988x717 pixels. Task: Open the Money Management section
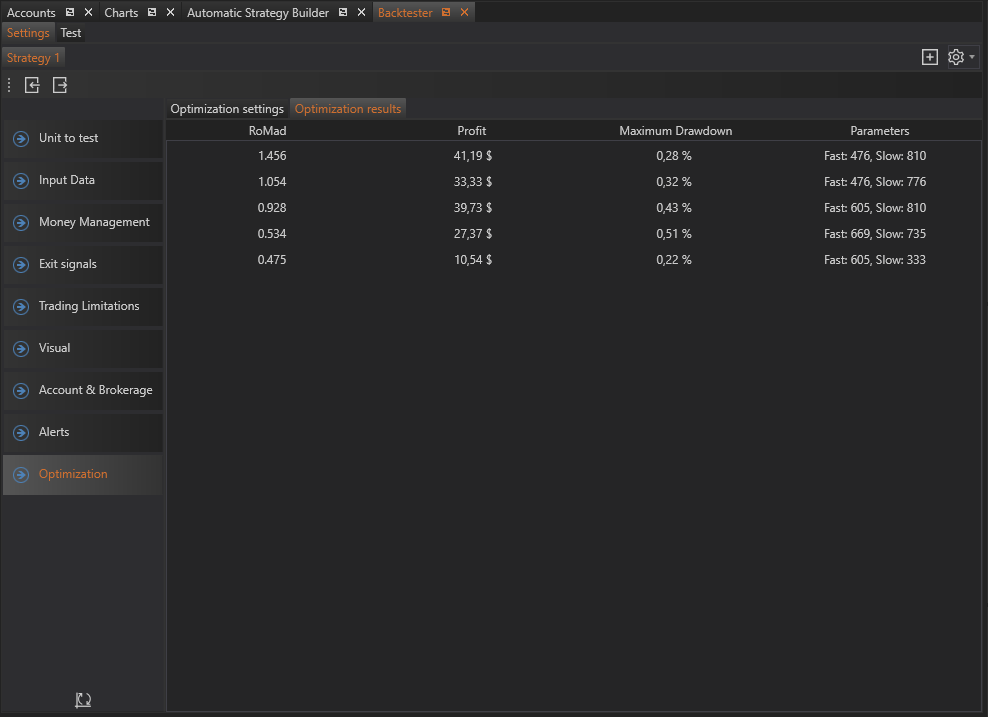[94, 222]
